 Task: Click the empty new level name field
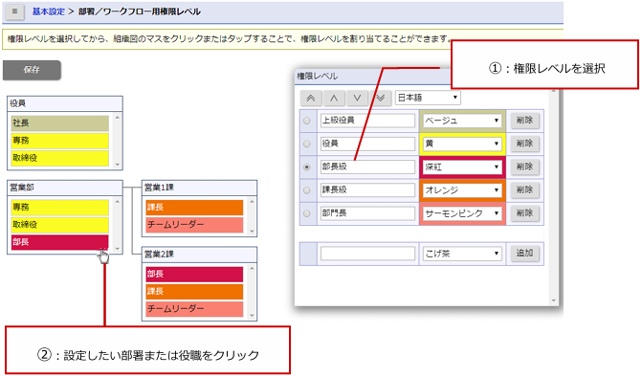367,254
